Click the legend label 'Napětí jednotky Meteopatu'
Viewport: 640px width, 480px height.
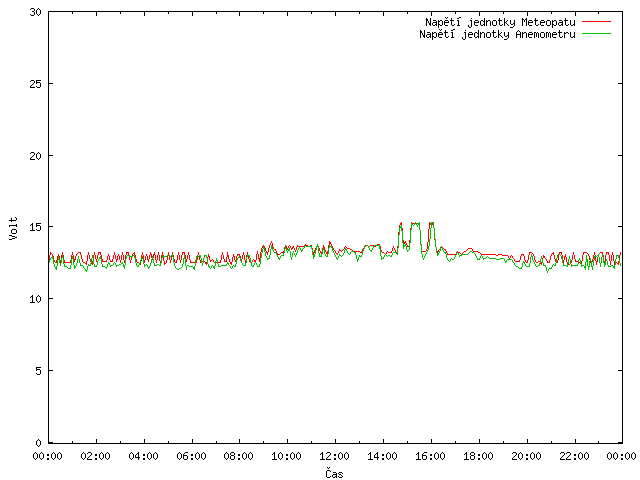(x=500, y=22)
